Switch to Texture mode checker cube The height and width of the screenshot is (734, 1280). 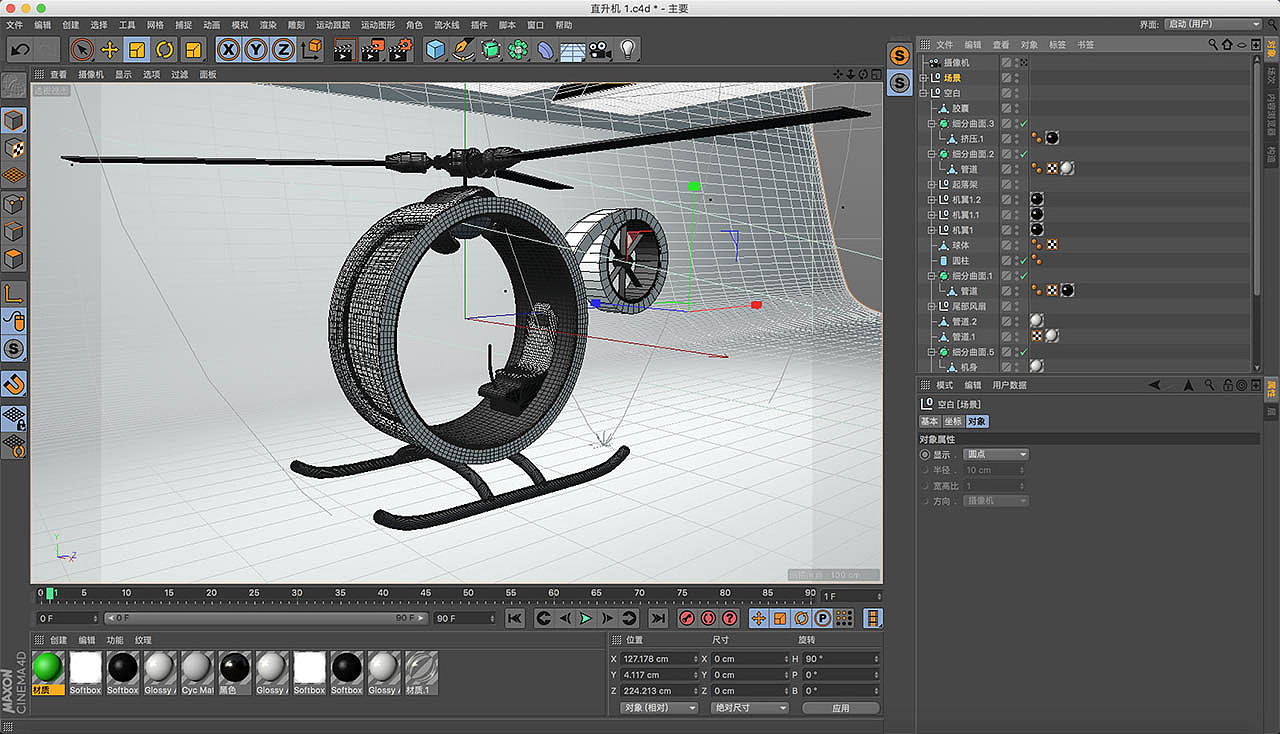(x=14, y=148)
